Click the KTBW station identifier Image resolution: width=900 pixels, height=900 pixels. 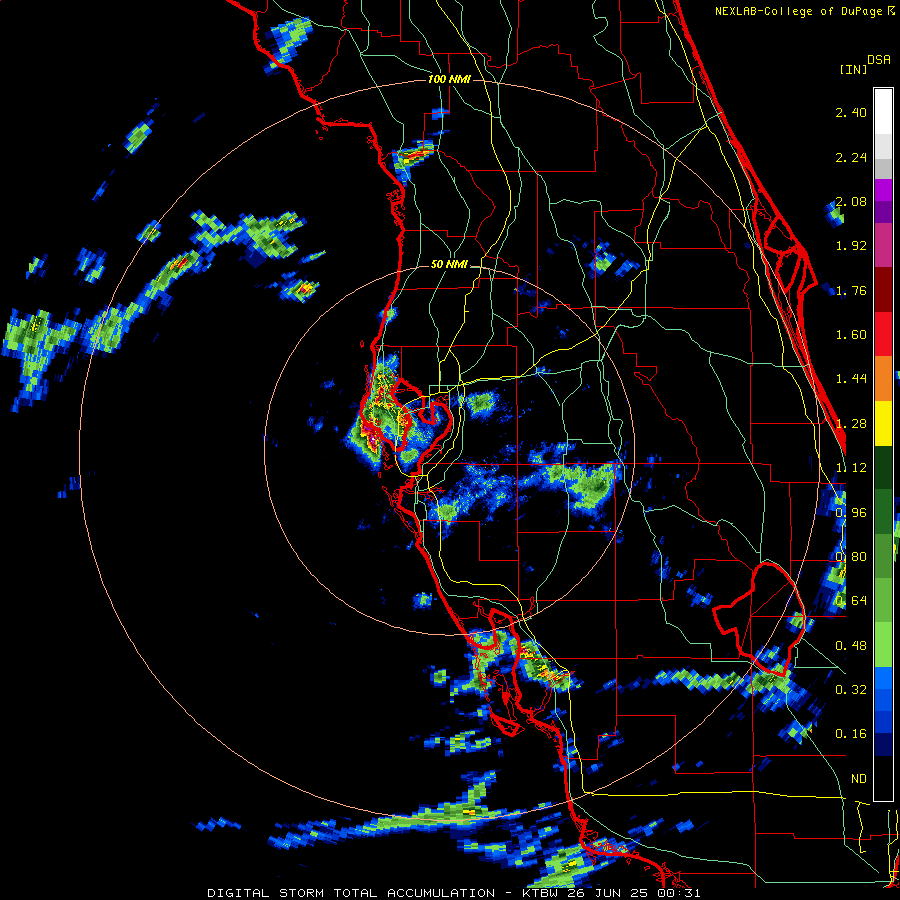pyautogui.click(x=542, y=893)
